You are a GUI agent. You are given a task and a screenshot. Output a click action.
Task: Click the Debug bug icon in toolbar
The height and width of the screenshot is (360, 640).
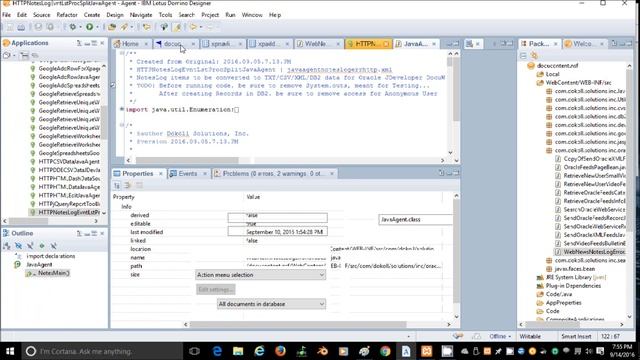click(72, 27)
